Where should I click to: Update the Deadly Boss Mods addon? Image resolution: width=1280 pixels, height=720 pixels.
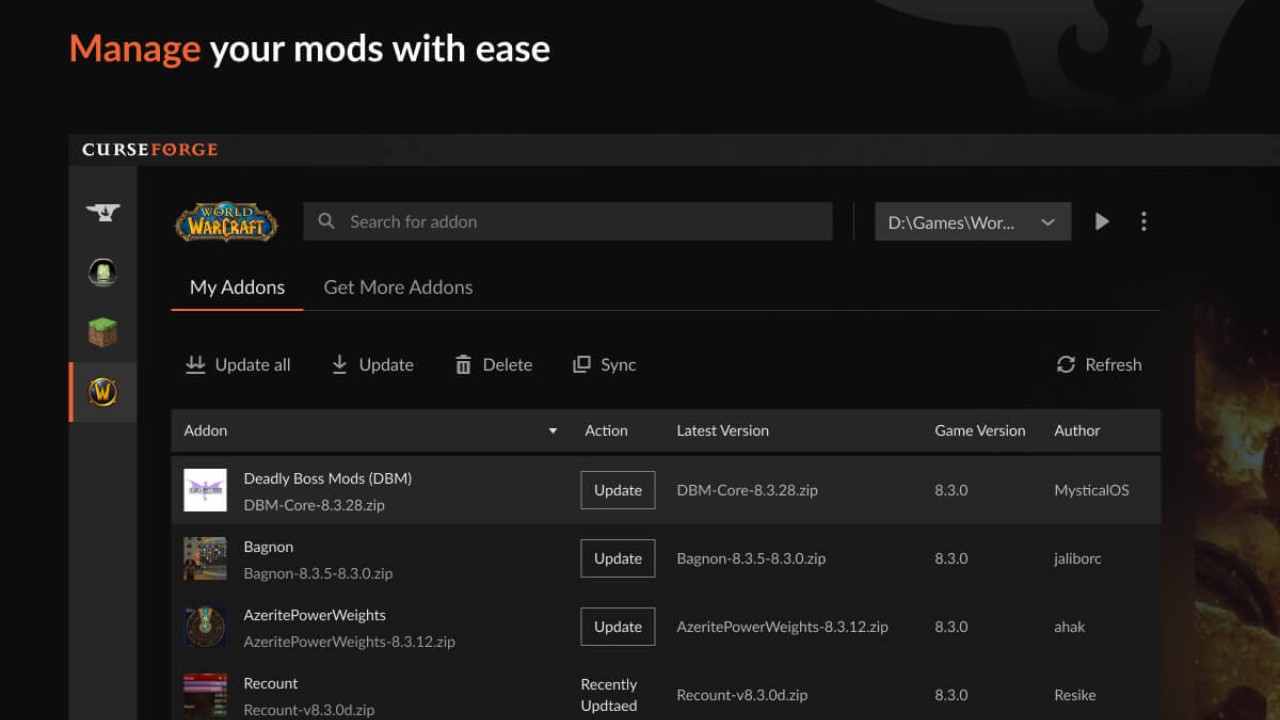click(x=618, y=490)
